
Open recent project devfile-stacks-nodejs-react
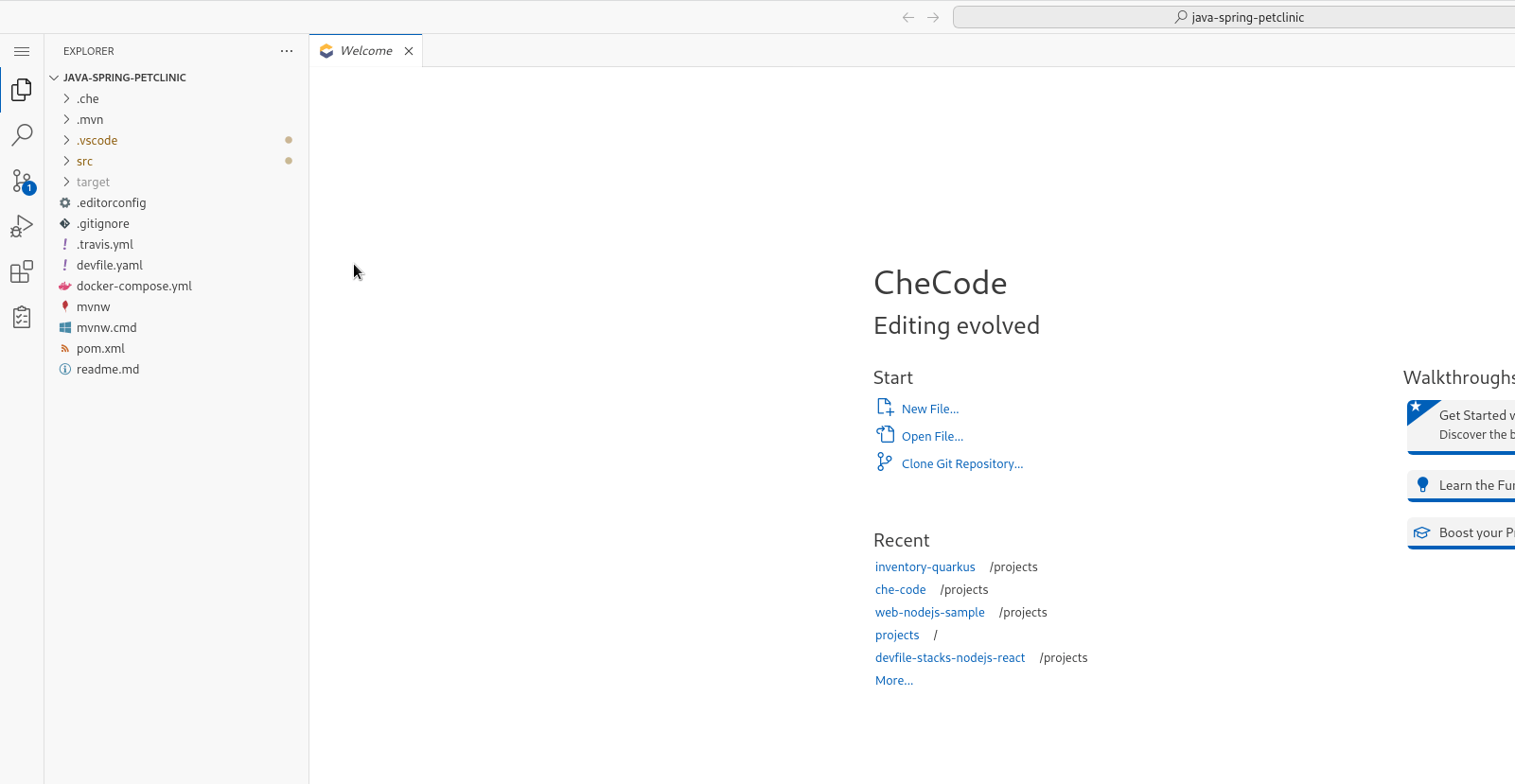coord(950,657)
